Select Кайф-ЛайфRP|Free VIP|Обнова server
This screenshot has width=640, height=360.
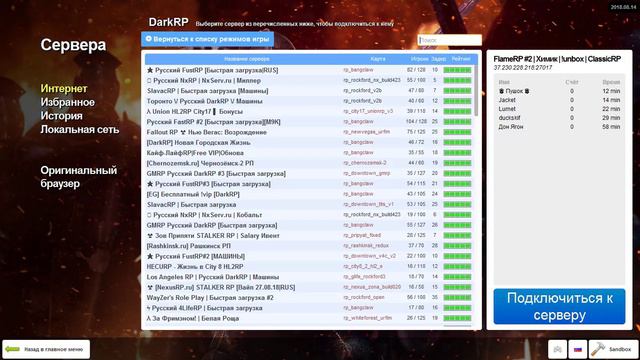[309, 153]
